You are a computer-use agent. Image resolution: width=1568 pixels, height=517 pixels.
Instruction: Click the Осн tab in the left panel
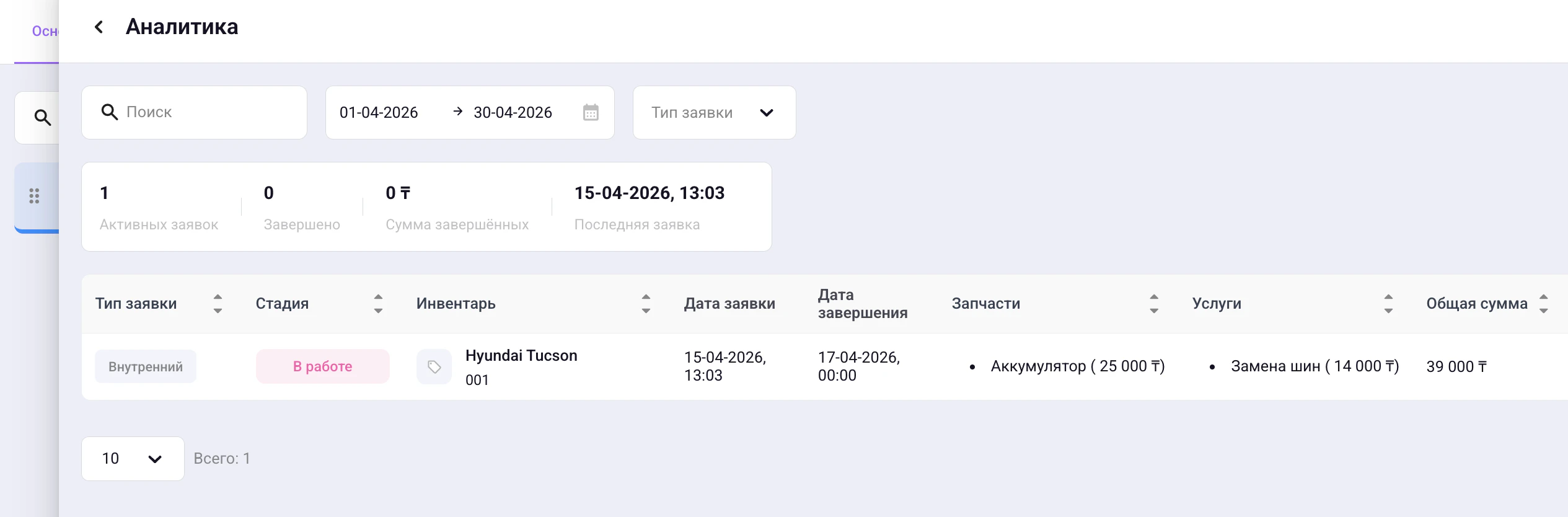click(45, 31)
